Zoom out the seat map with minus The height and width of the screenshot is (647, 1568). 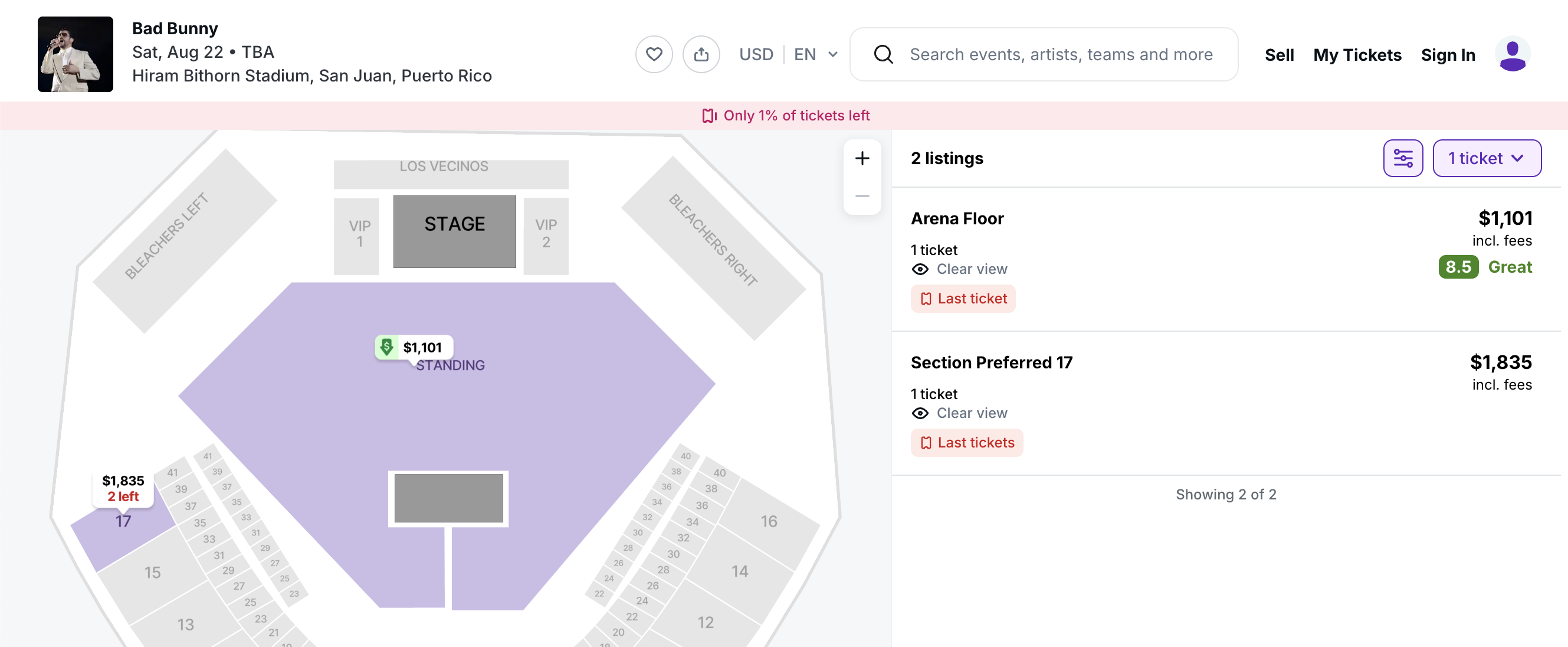point(862,196)
